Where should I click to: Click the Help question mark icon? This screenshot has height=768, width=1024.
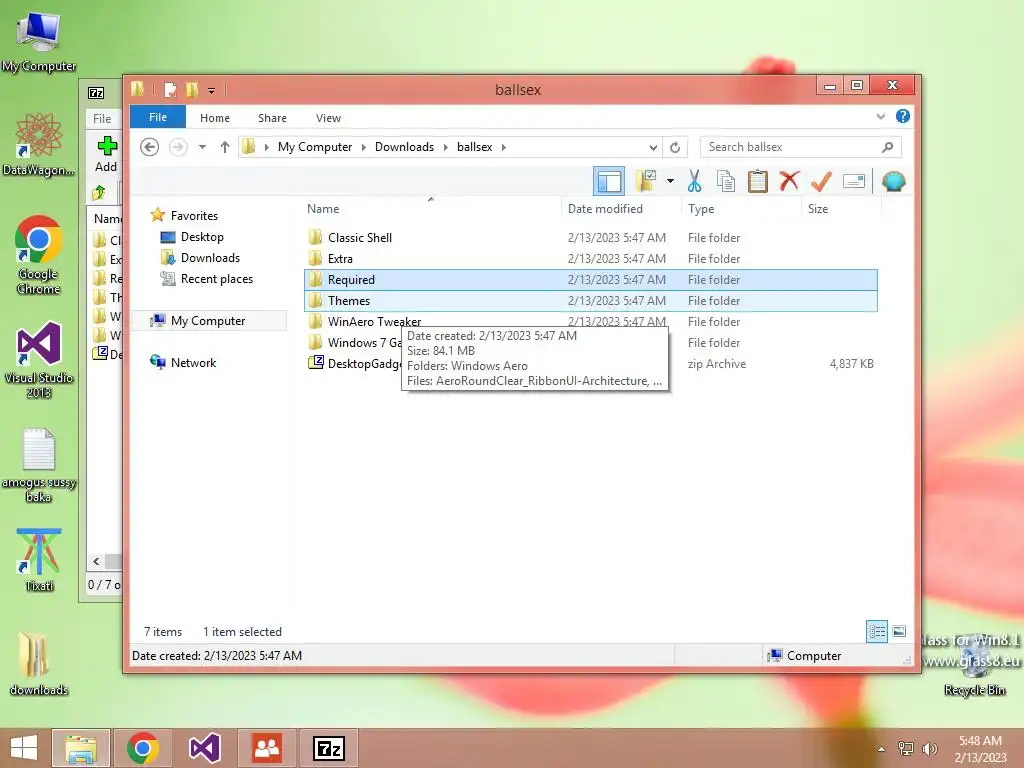(x=903, y=116)
